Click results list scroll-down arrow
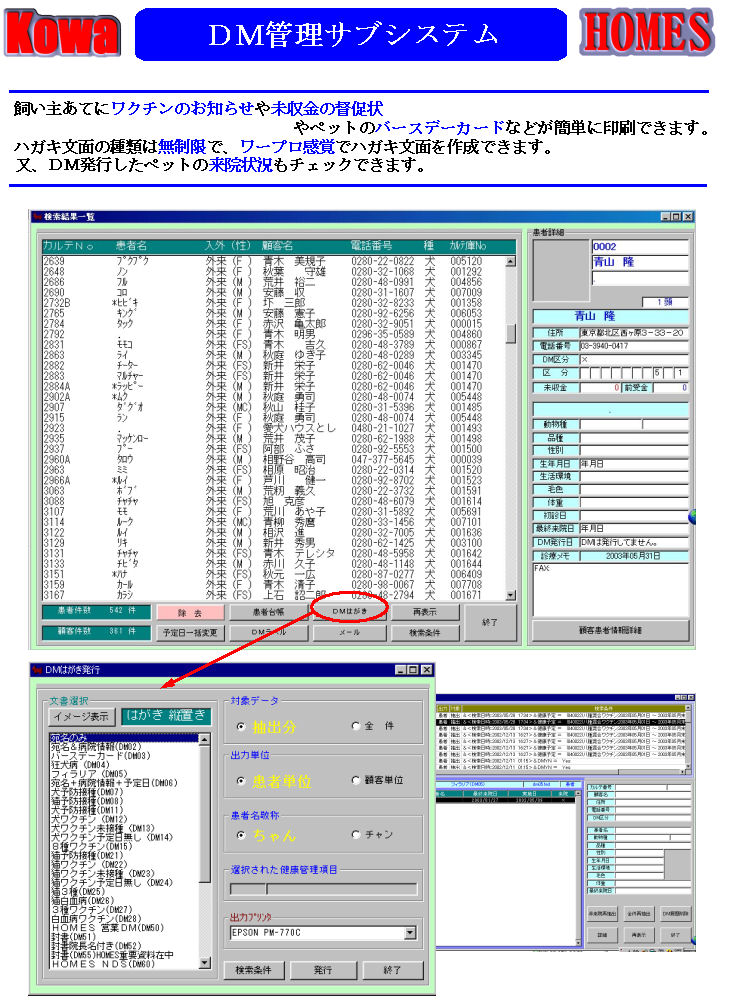 (x=511, y=595)
